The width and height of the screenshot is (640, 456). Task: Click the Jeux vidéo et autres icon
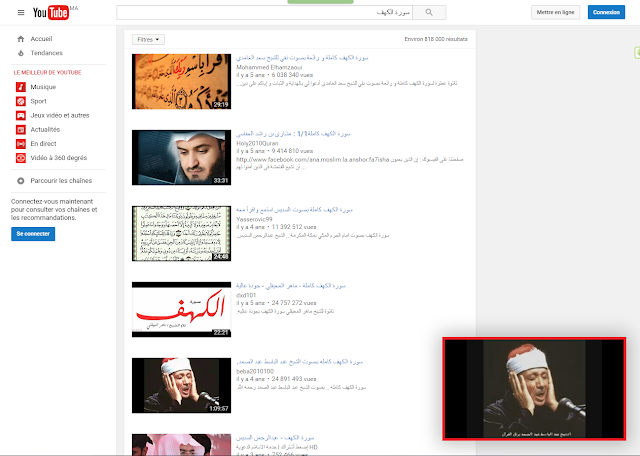click(x=21, y=116)
